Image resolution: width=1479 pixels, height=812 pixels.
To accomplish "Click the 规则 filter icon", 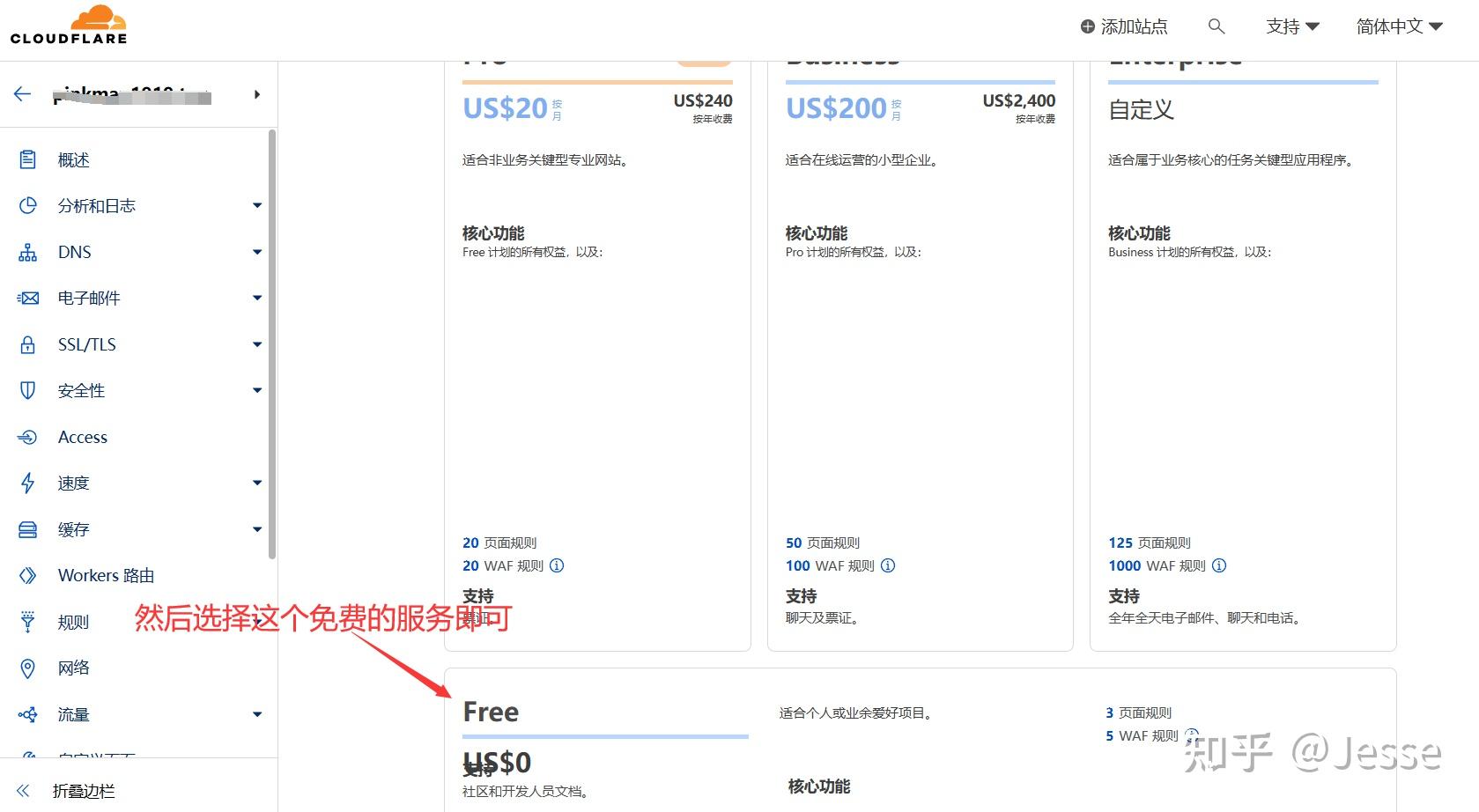I will pyautogui.click(x=28, y=622).
